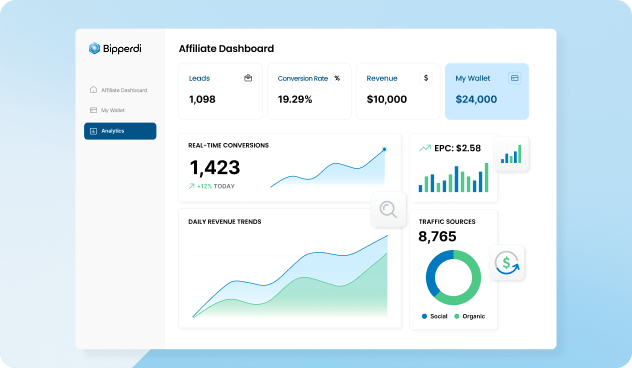Click the percent icon in Conversion Rate card
This screenshot has width=632, height=368.
tap(337, 78)
